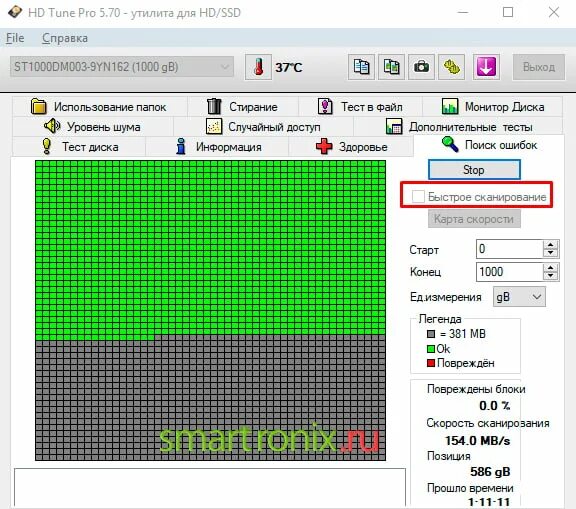Screen dimensions: 576x509
Task: Click the copy screenshot toolbar icon with green pages
Action: [391, 67]
